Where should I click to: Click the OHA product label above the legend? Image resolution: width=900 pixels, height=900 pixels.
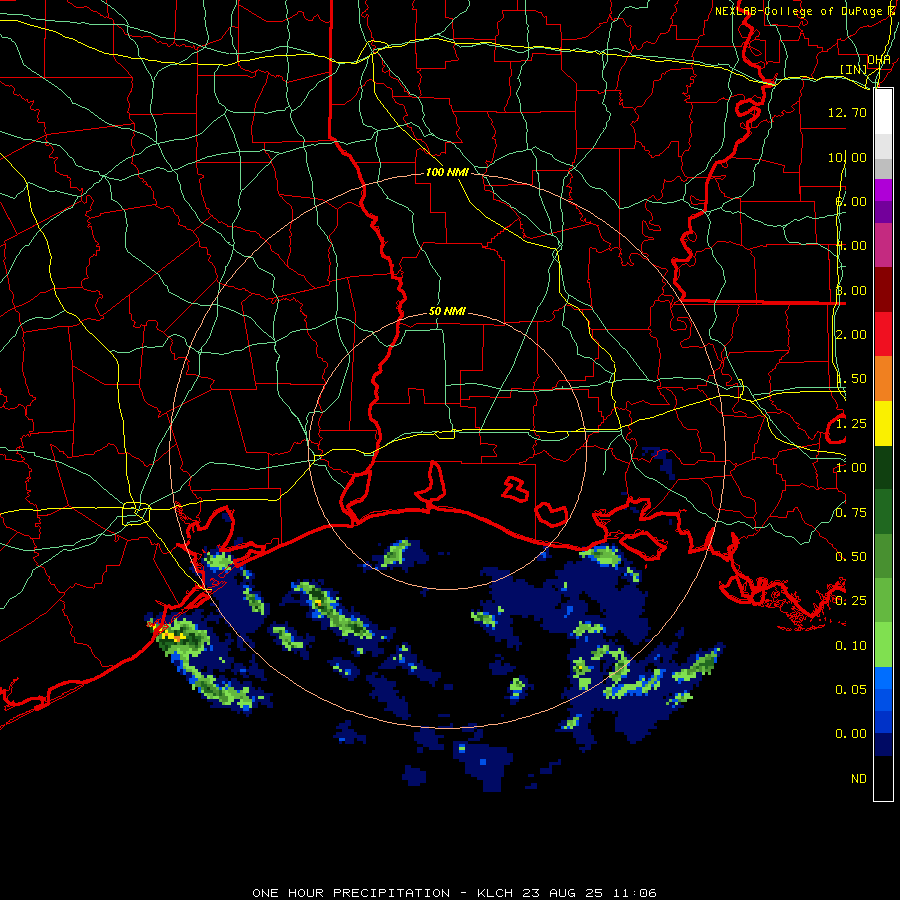tap(879, 60)
